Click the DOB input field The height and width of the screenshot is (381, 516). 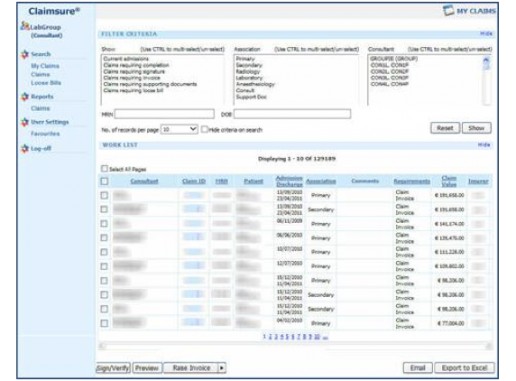click(x=292, y=114)
